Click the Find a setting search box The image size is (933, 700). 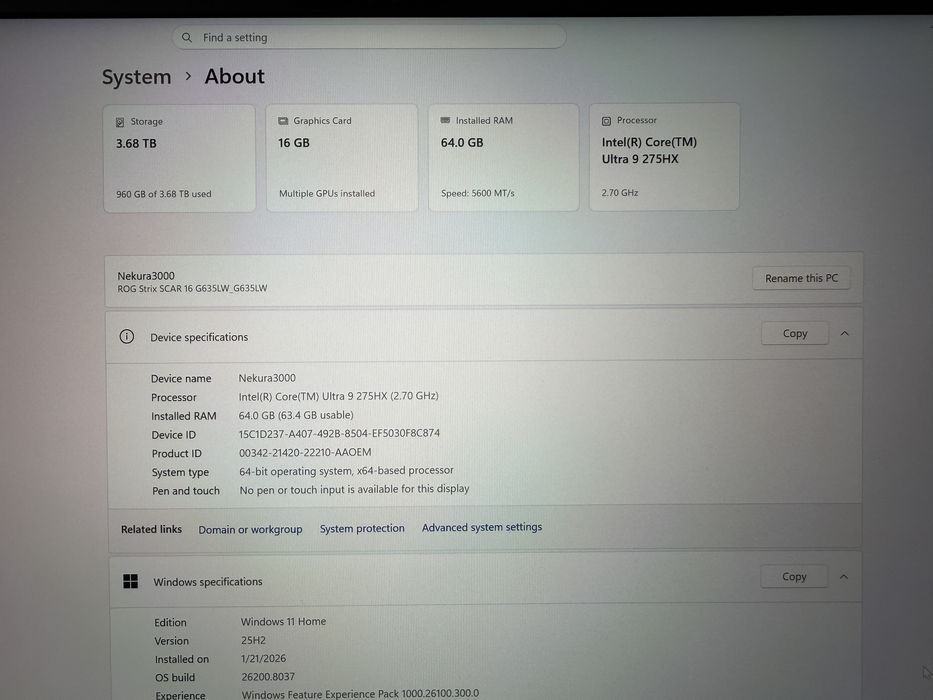click(x=369, y=38)
